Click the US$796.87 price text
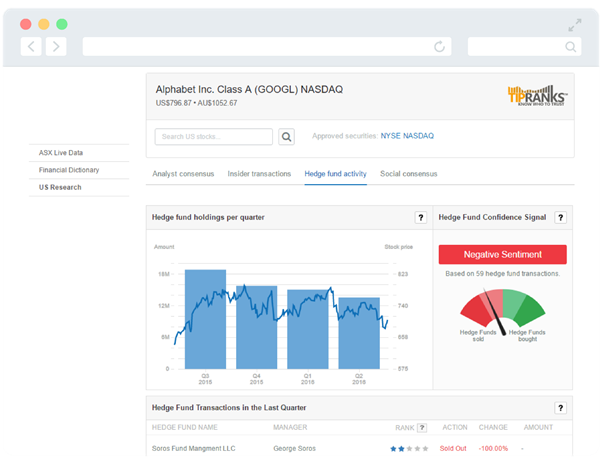The width and height of the screenshot is (602, 463). point(174,103)
